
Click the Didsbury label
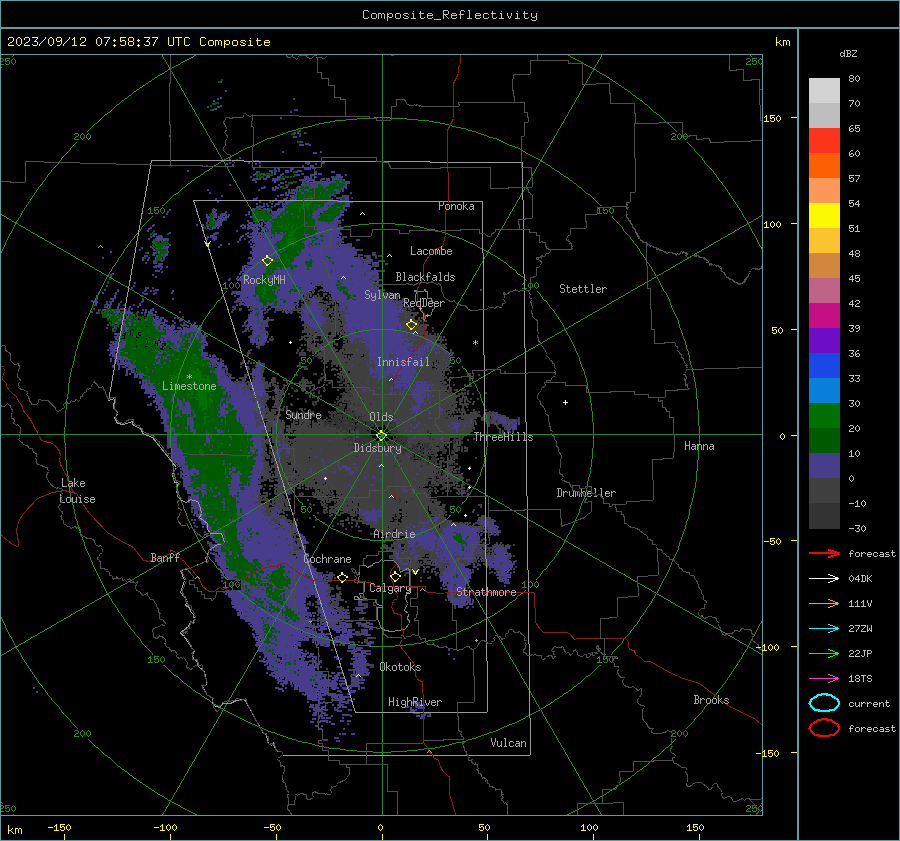pos(377,448)
